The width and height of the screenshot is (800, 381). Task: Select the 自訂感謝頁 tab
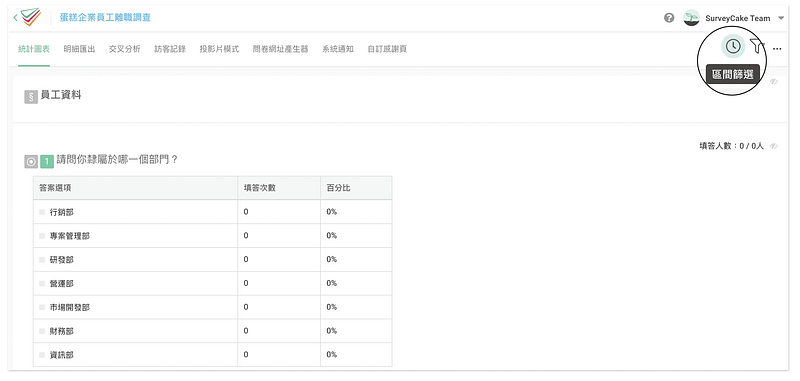point(387,49)
